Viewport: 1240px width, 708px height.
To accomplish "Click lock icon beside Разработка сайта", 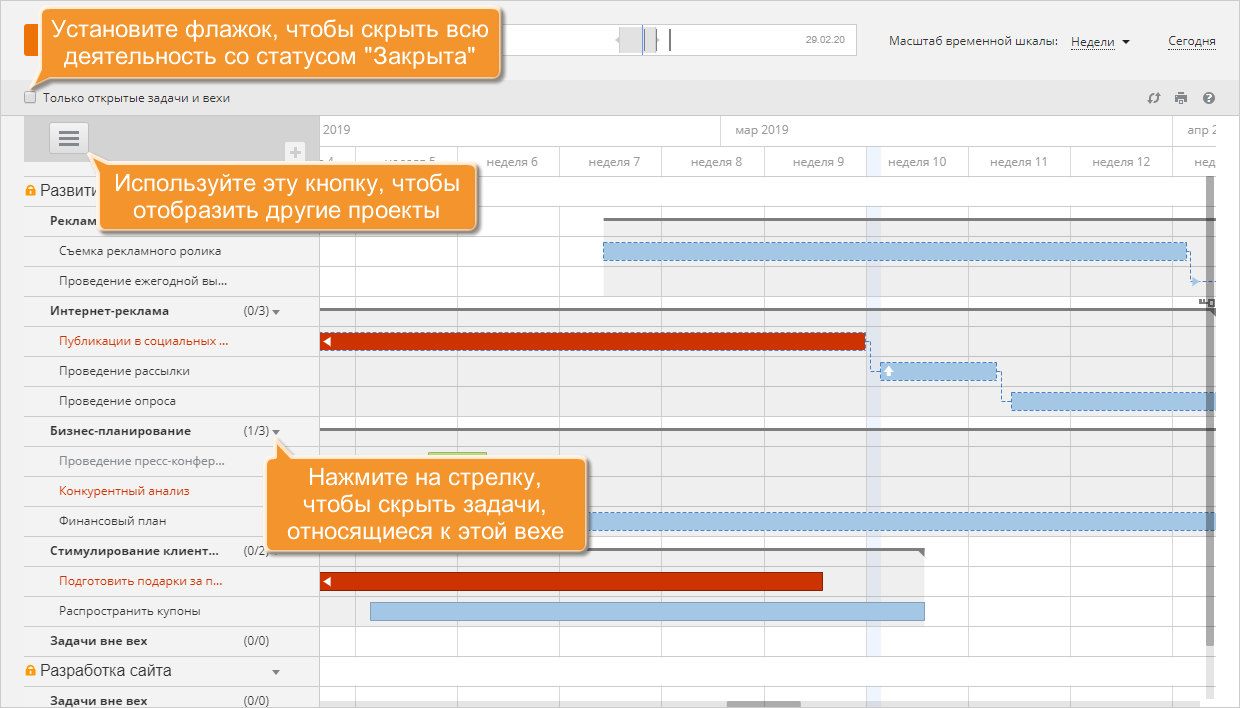I will [30, 671].
